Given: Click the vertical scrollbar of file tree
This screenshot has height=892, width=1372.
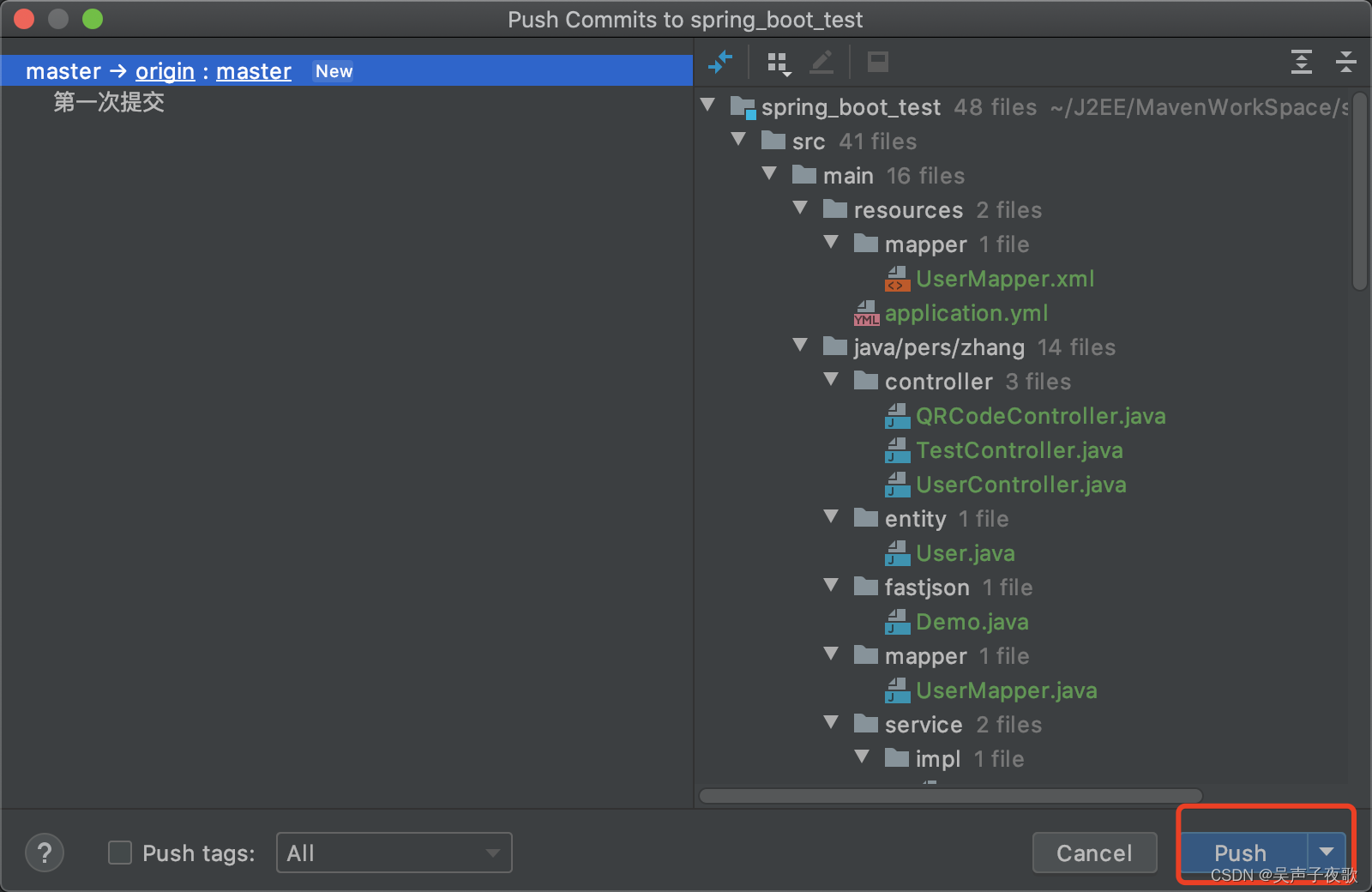Looking at the screenshot, I should [x=1359, y=192].
